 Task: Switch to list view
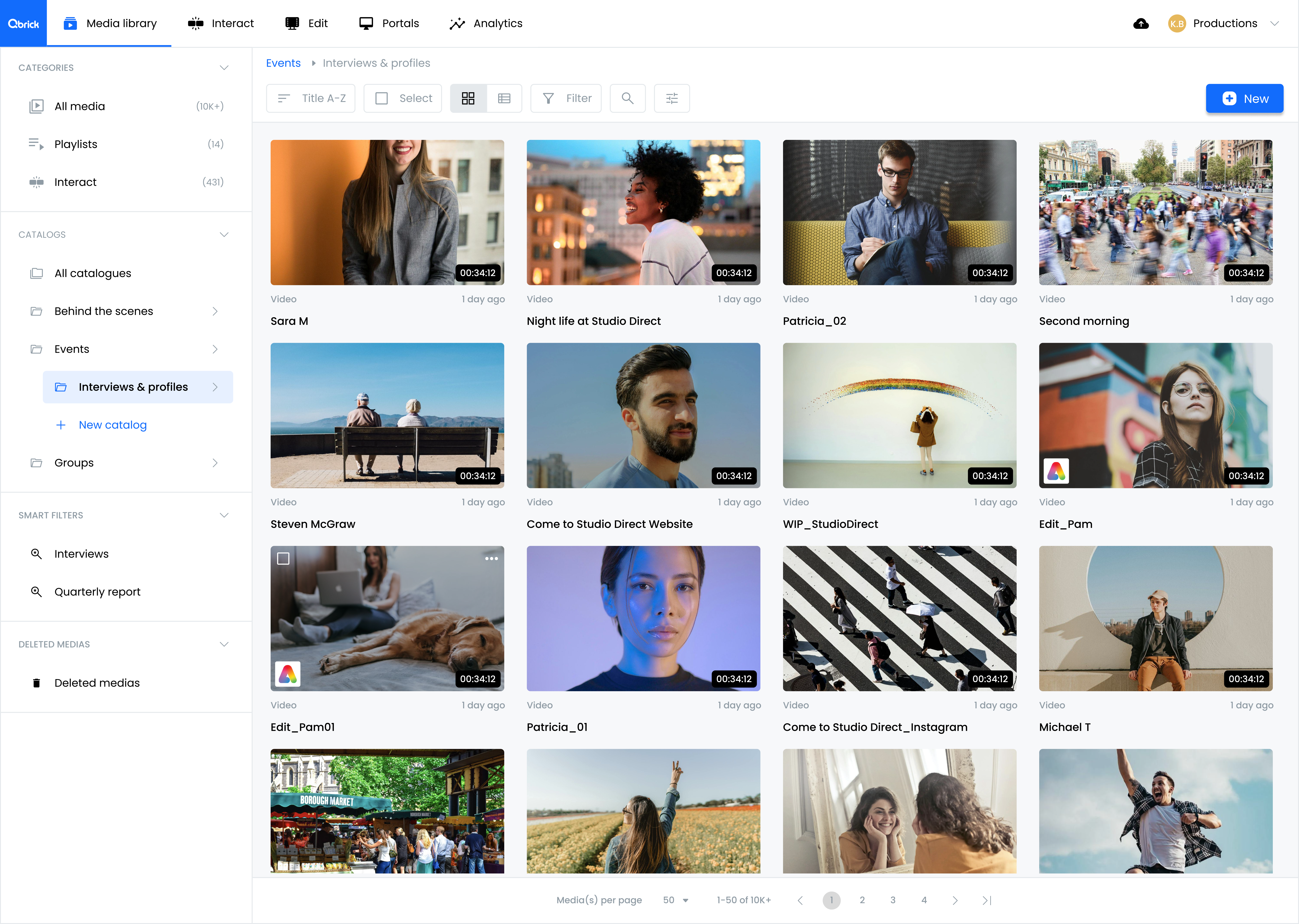tap(504, 99)
